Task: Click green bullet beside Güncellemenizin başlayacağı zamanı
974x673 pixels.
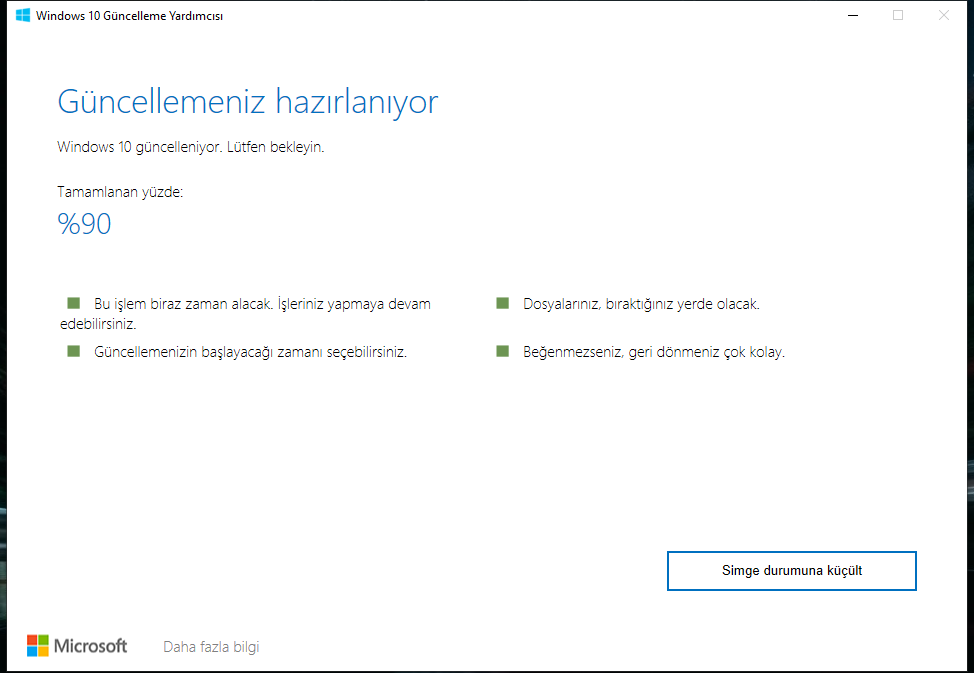Action: 73,351
